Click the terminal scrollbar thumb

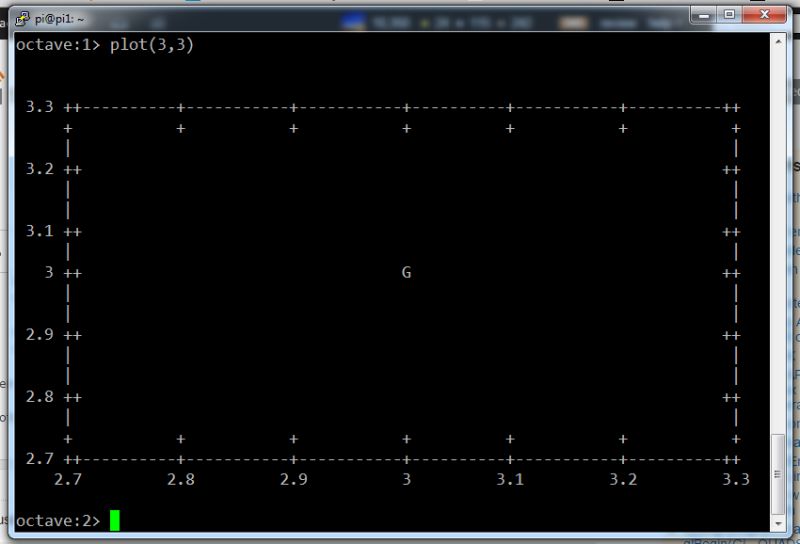[x=778, y=474]
